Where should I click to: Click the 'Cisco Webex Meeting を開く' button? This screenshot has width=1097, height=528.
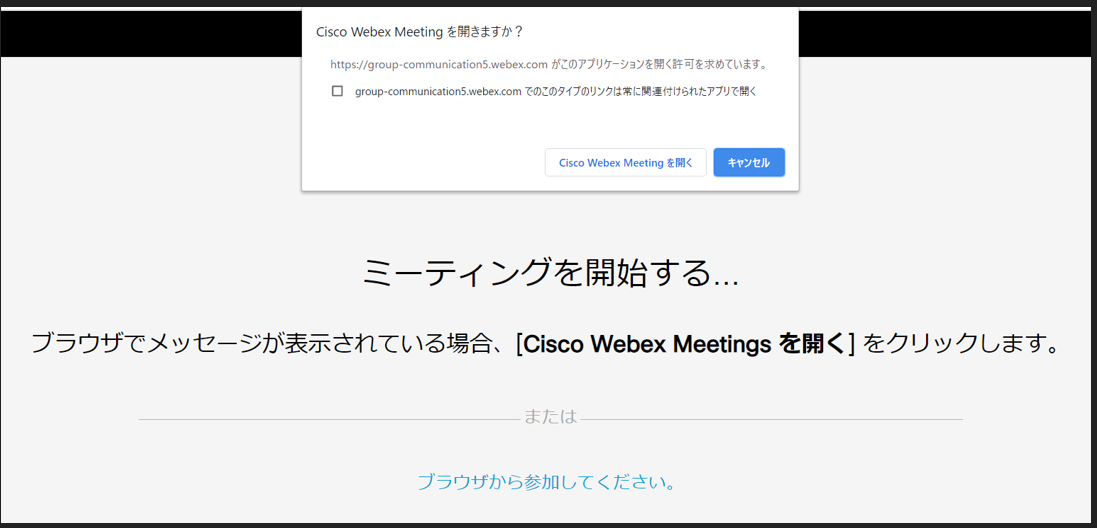point(625,162)
